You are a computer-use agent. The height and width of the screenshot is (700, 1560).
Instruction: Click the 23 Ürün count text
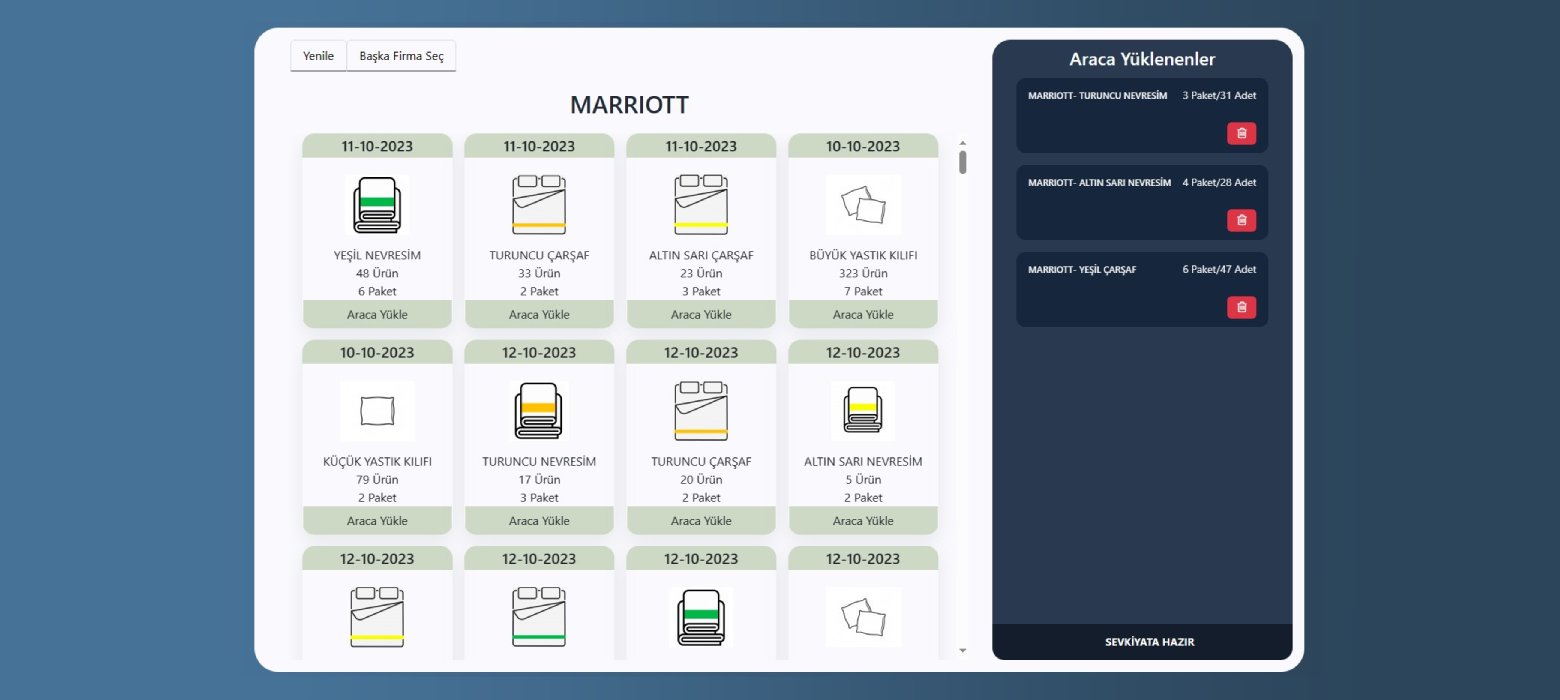coord(701,273)
